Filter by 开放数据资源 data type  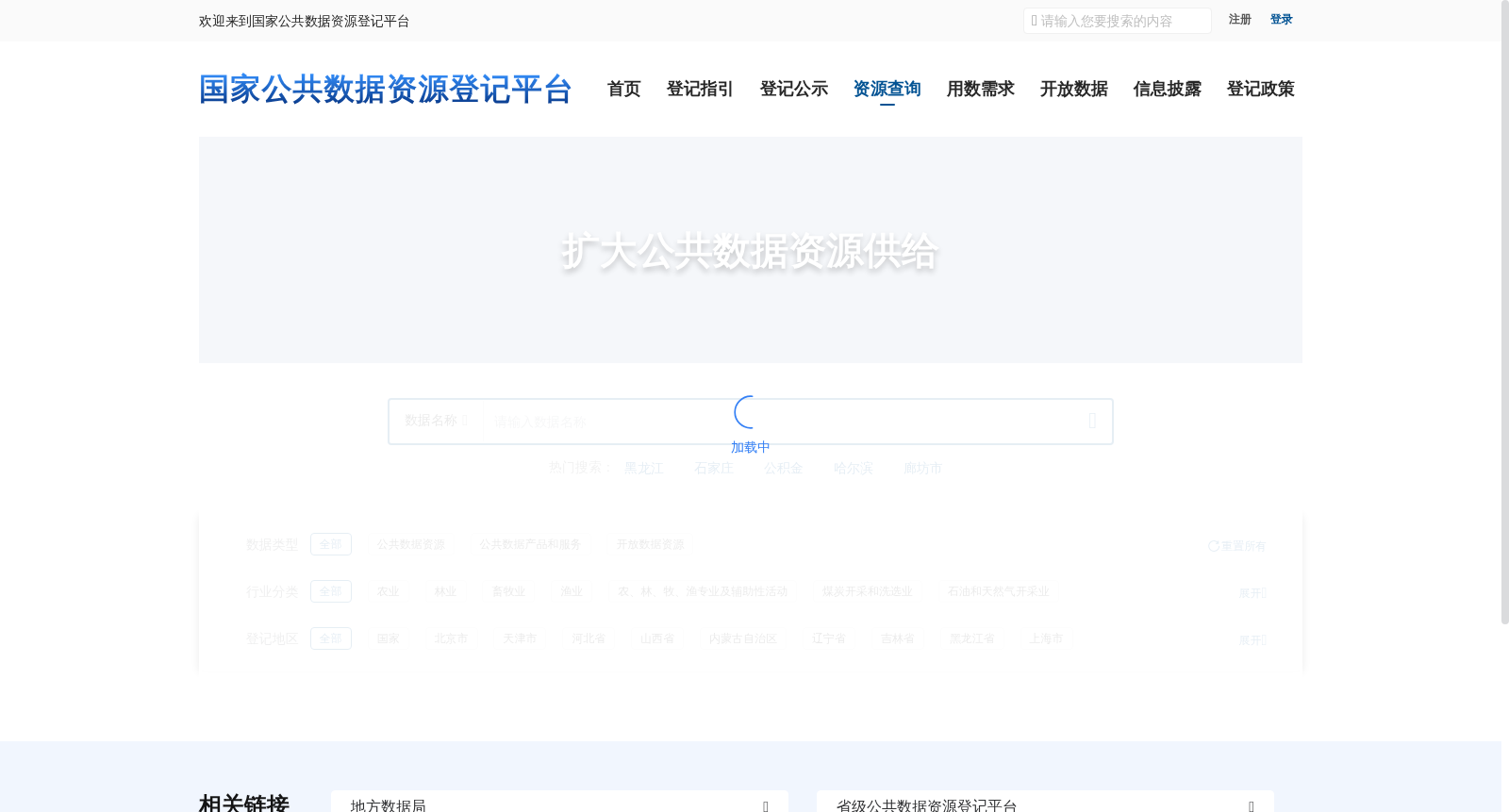650,544
